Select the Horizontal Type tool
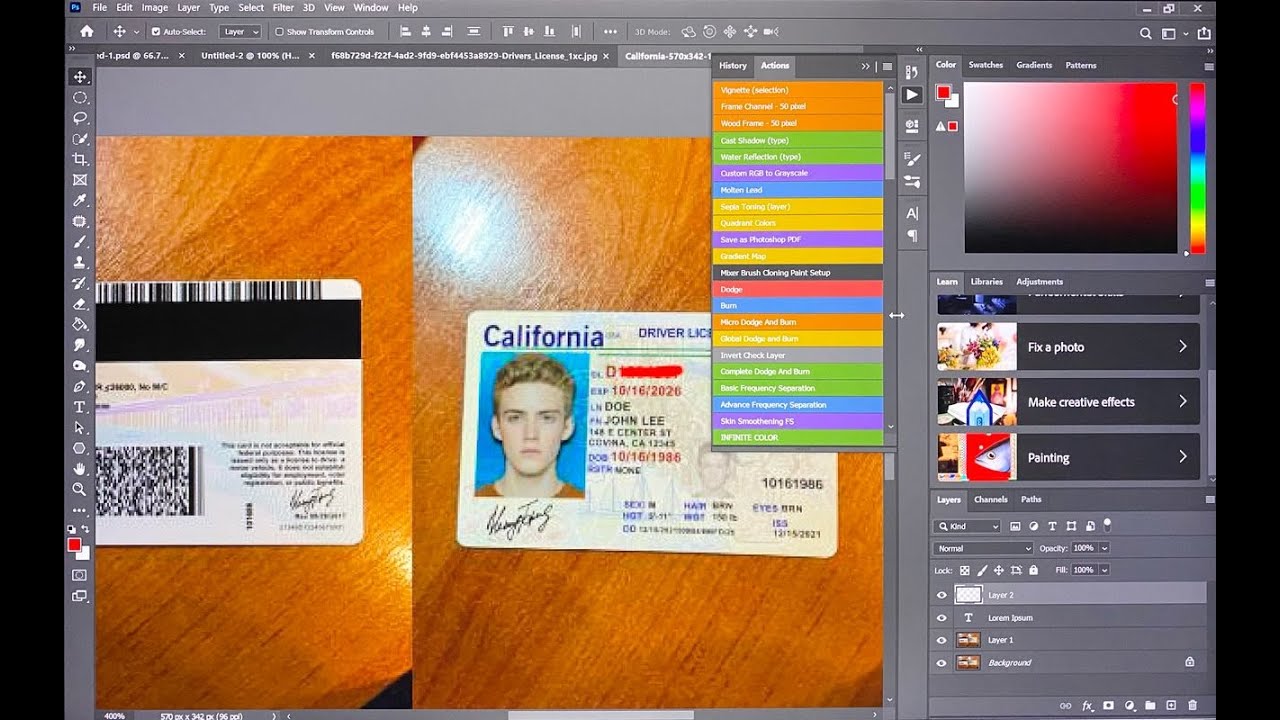 pos(80,407)
